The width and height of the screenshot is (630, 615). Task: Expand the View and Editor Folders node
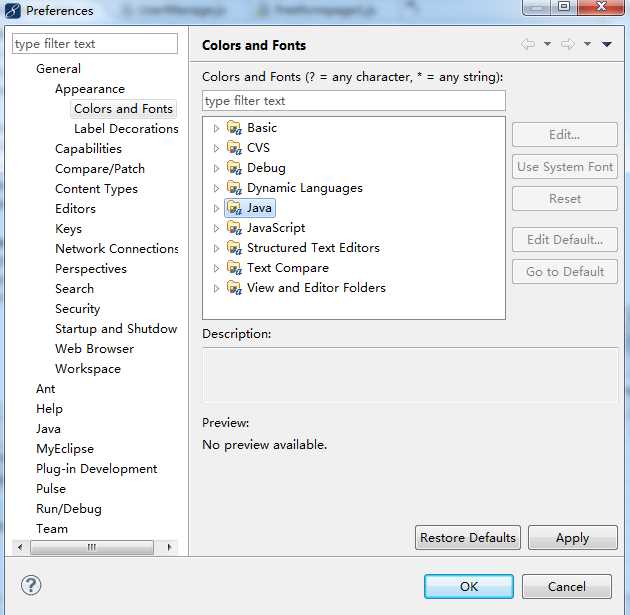[x=217, y=288]
